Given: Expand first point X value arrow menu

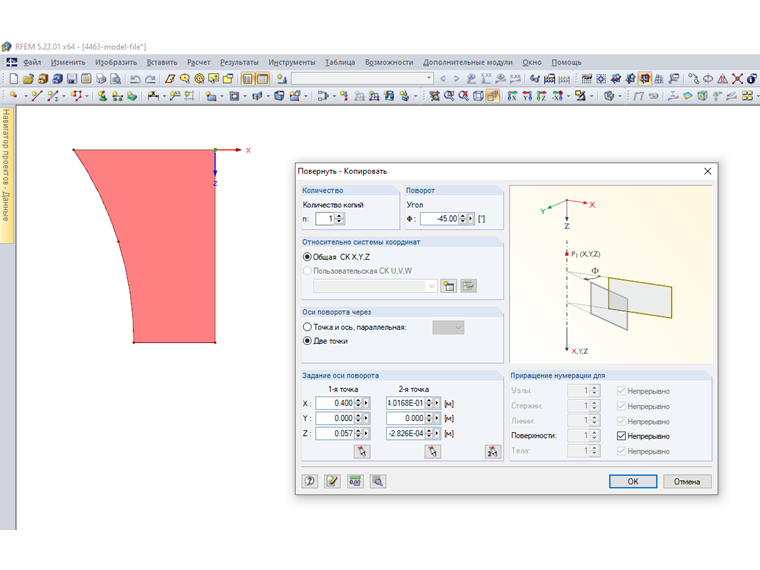Looking at the screenshot, I should click(x=366, y=403).
